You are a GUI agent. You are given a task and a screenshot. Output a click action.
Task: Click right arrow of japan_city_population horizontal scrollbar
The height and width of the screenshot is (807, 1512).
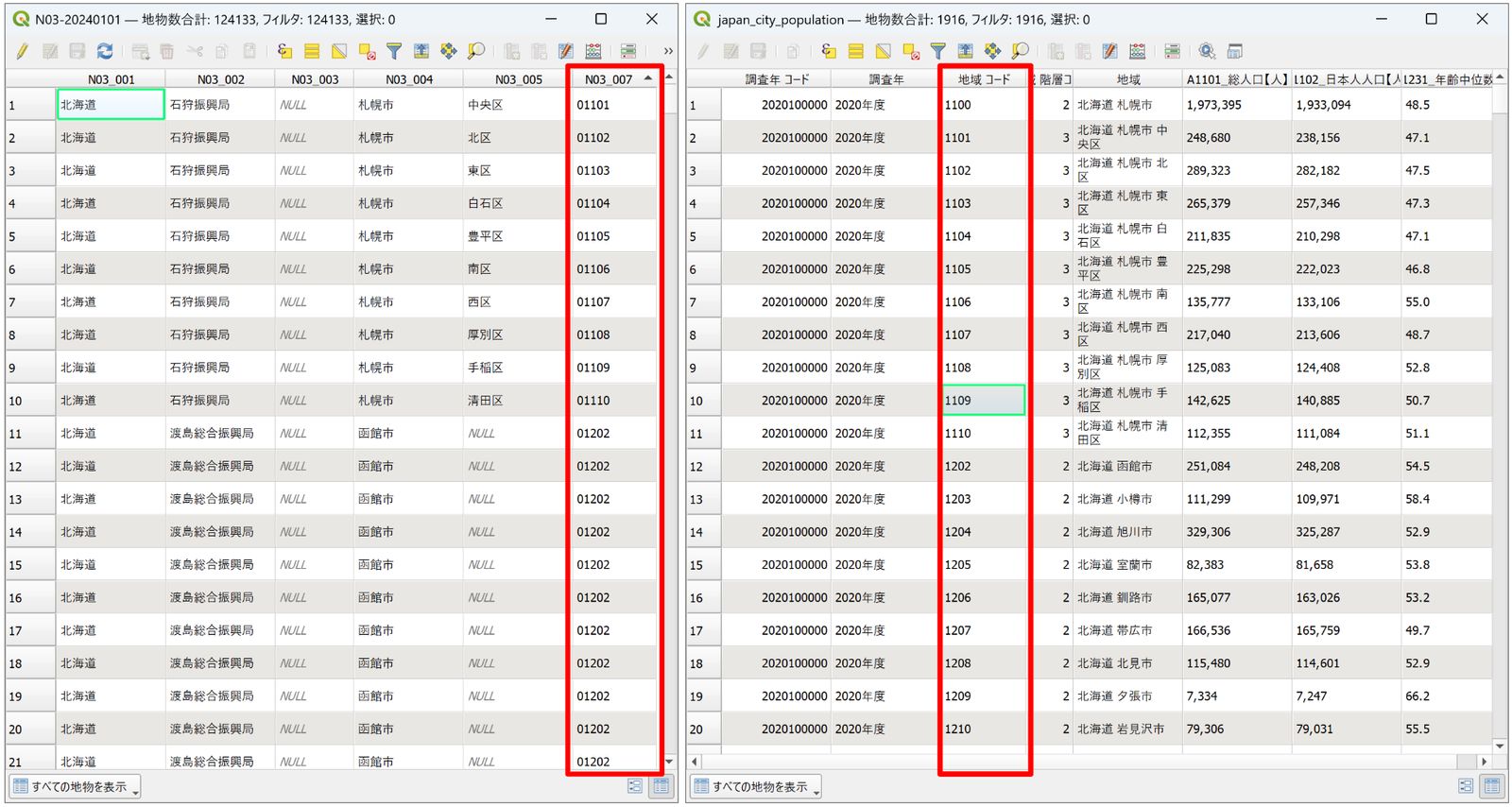[x=1484, y=761]
